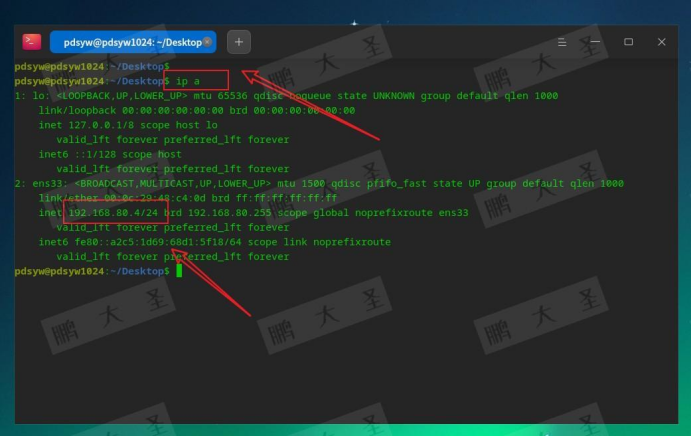Click the IP address 192.168.80.4/24

click(x=113, y=213)
